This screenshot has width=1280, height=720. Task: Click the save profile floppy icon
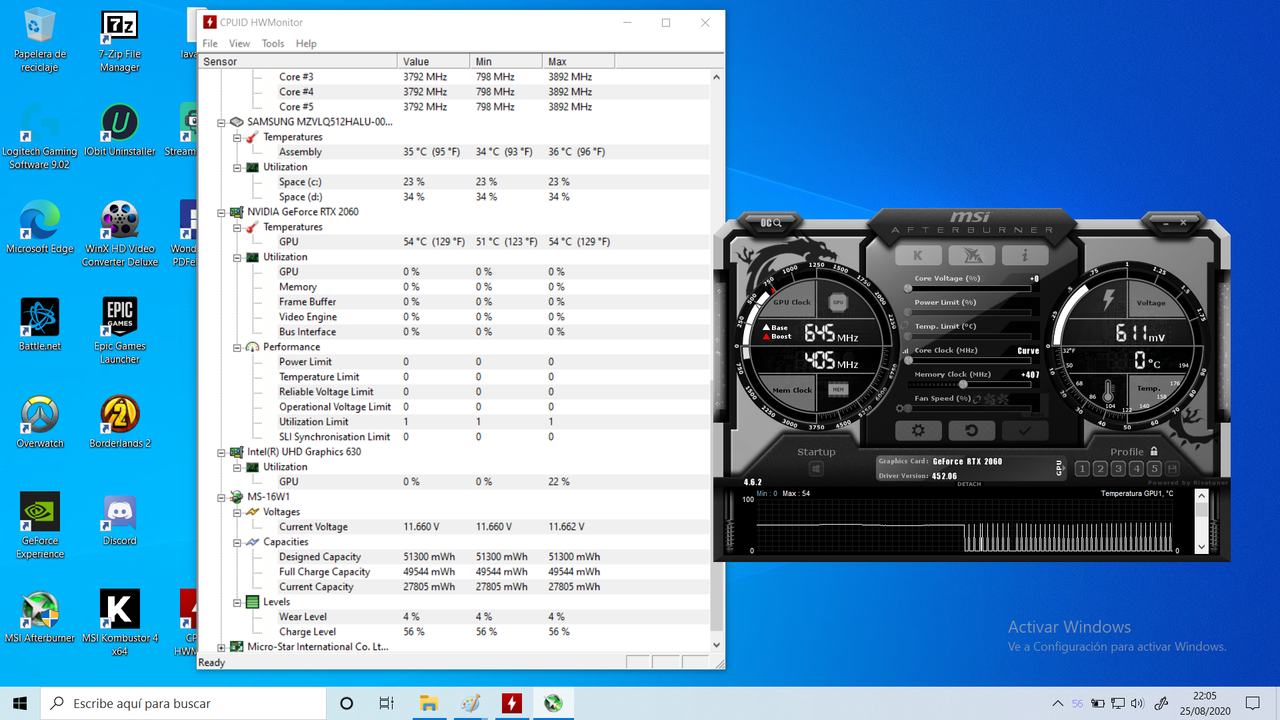(1172, 469)
